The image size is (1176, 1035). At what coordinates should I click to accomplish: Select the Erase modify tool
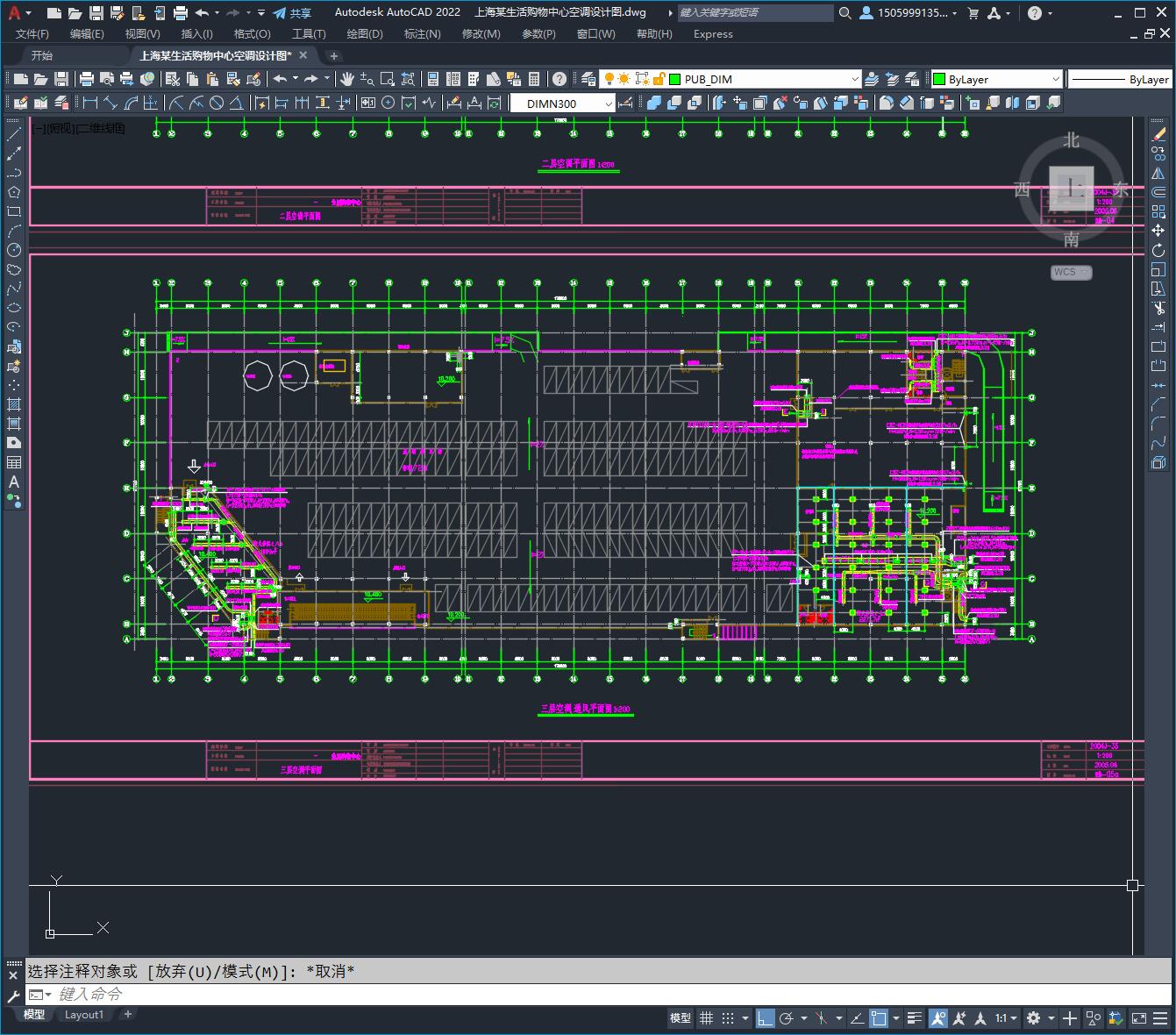[x=1158, y=134]
